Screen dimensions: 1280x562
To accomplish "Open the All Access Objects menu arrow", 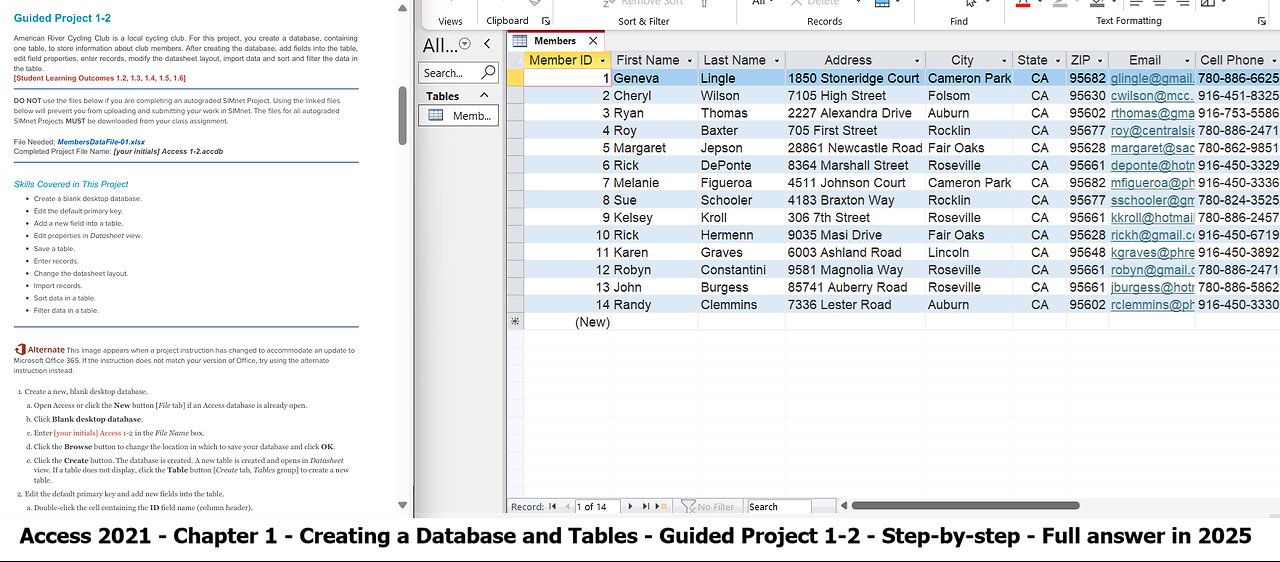I will 464,44.
